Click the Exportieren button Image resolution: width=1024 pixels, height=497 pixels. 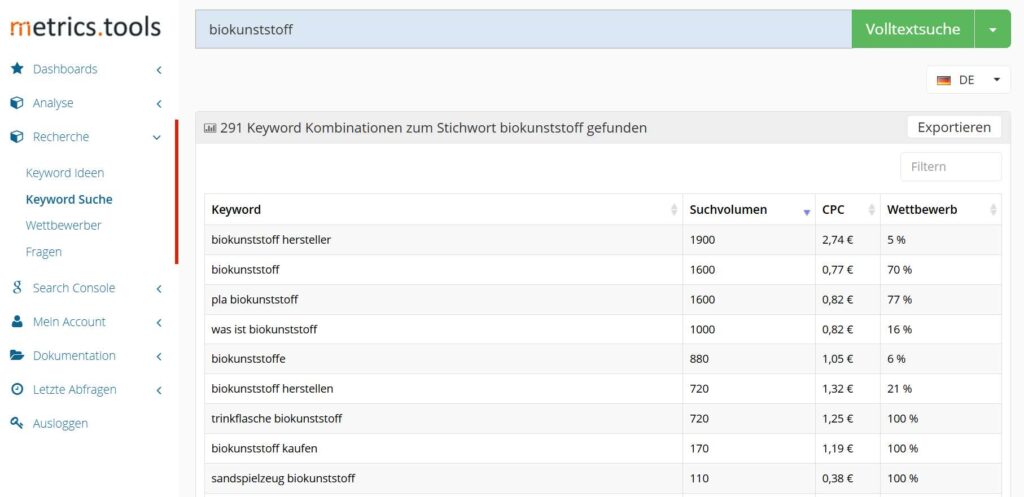[x=954, y=127]
